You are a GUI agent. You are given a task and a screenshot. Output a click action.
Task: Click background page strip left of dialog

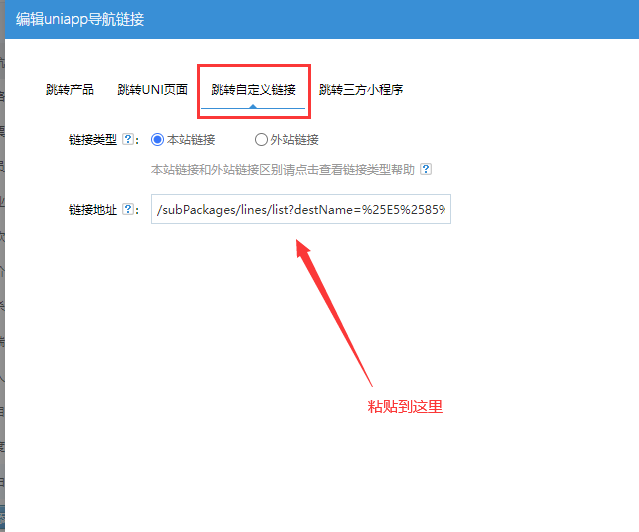pyautogui.click(x=2, y=300)
